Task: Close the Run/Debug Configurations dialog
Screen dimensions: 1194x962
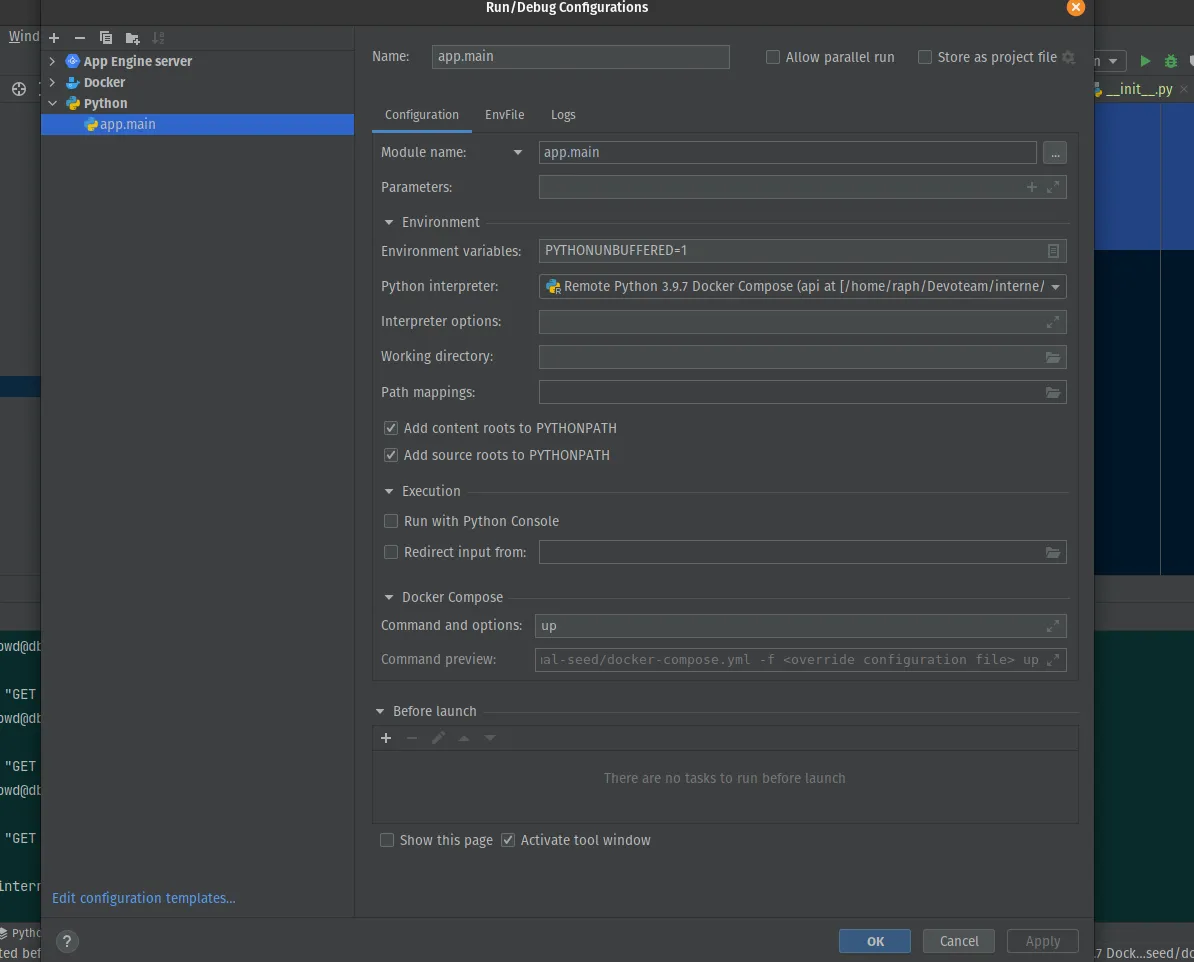Action: (x=1075, y=8)
